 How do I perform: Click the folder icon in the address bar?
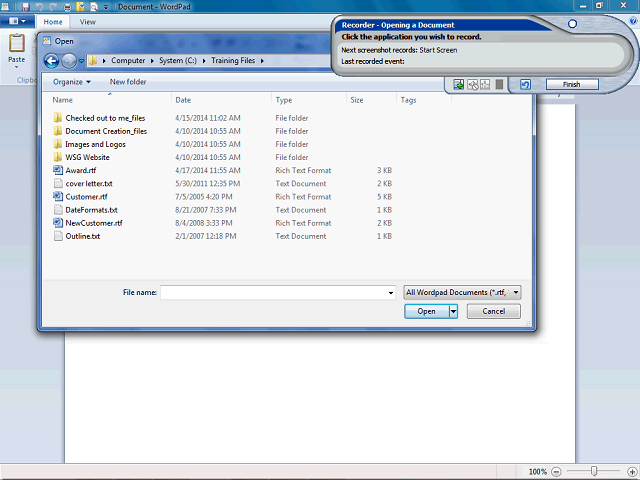93,60
